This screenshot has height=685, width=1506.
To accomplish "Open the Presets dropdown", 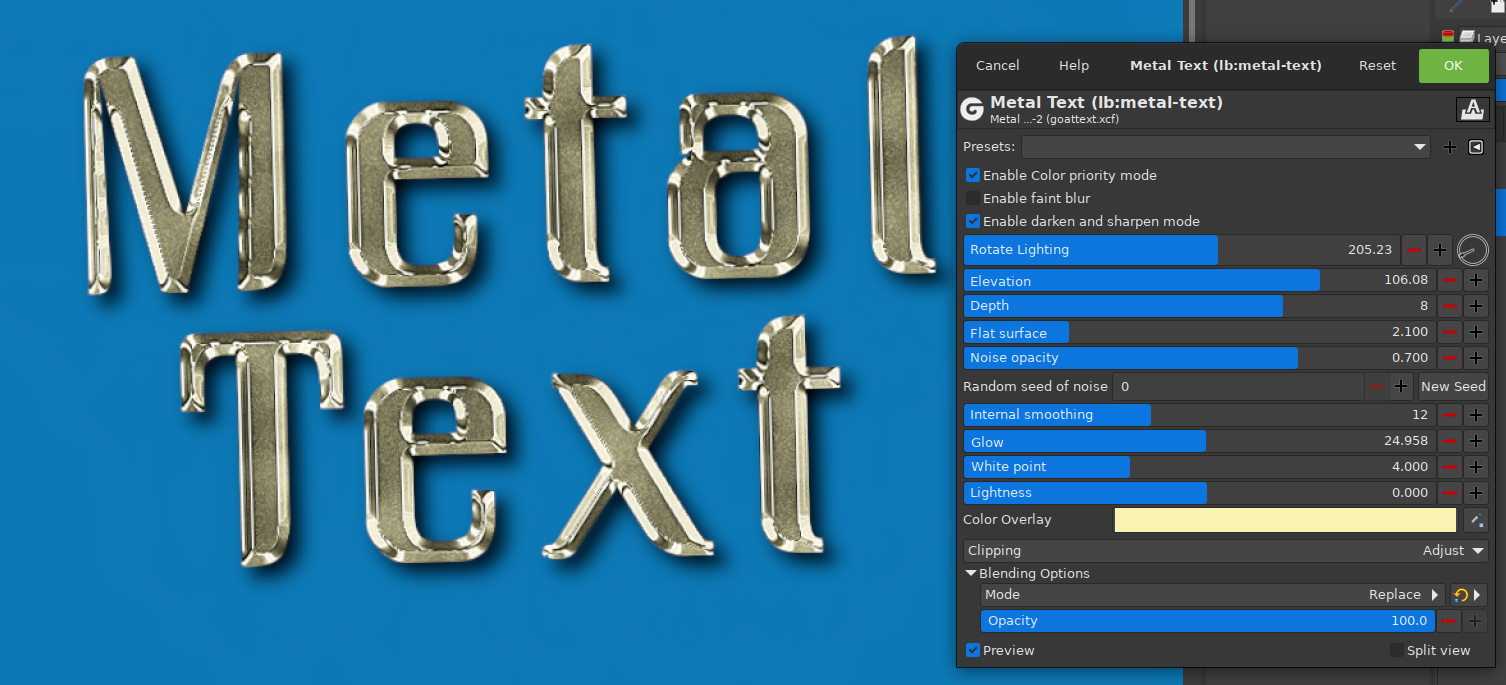I will (1227, 147).
